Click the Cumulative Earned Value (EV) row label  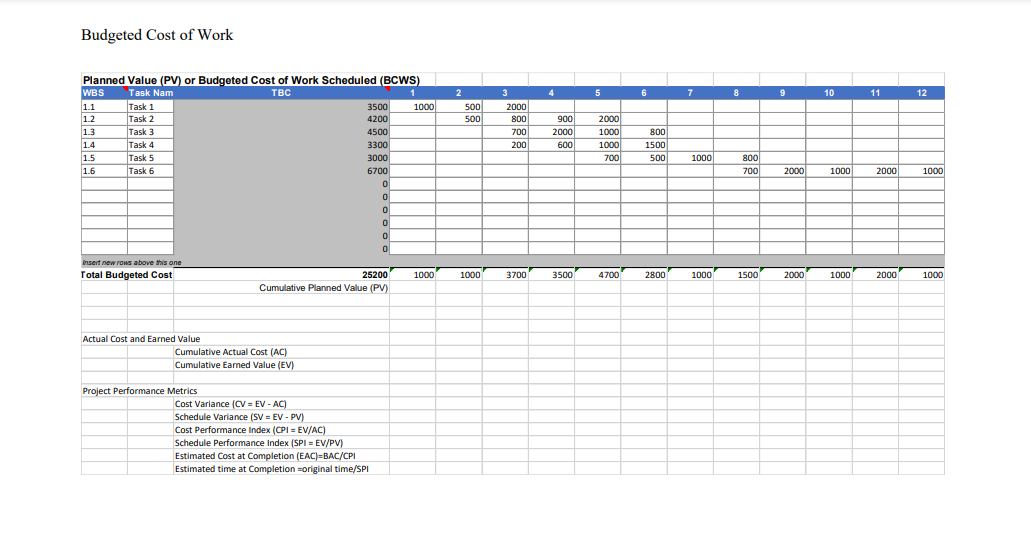point(234,365)
